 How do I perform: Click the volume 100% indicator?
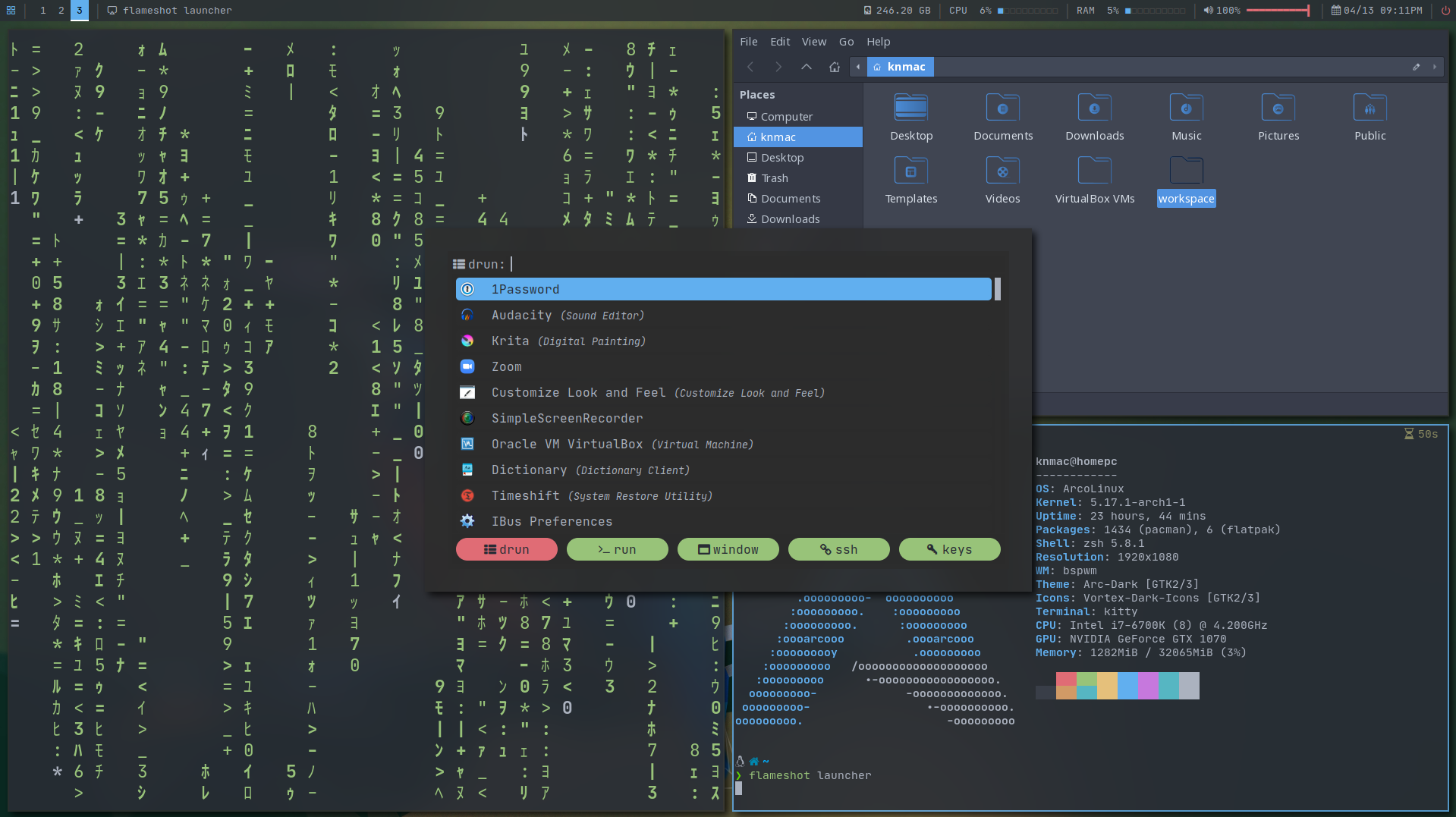pos(1222,11)
